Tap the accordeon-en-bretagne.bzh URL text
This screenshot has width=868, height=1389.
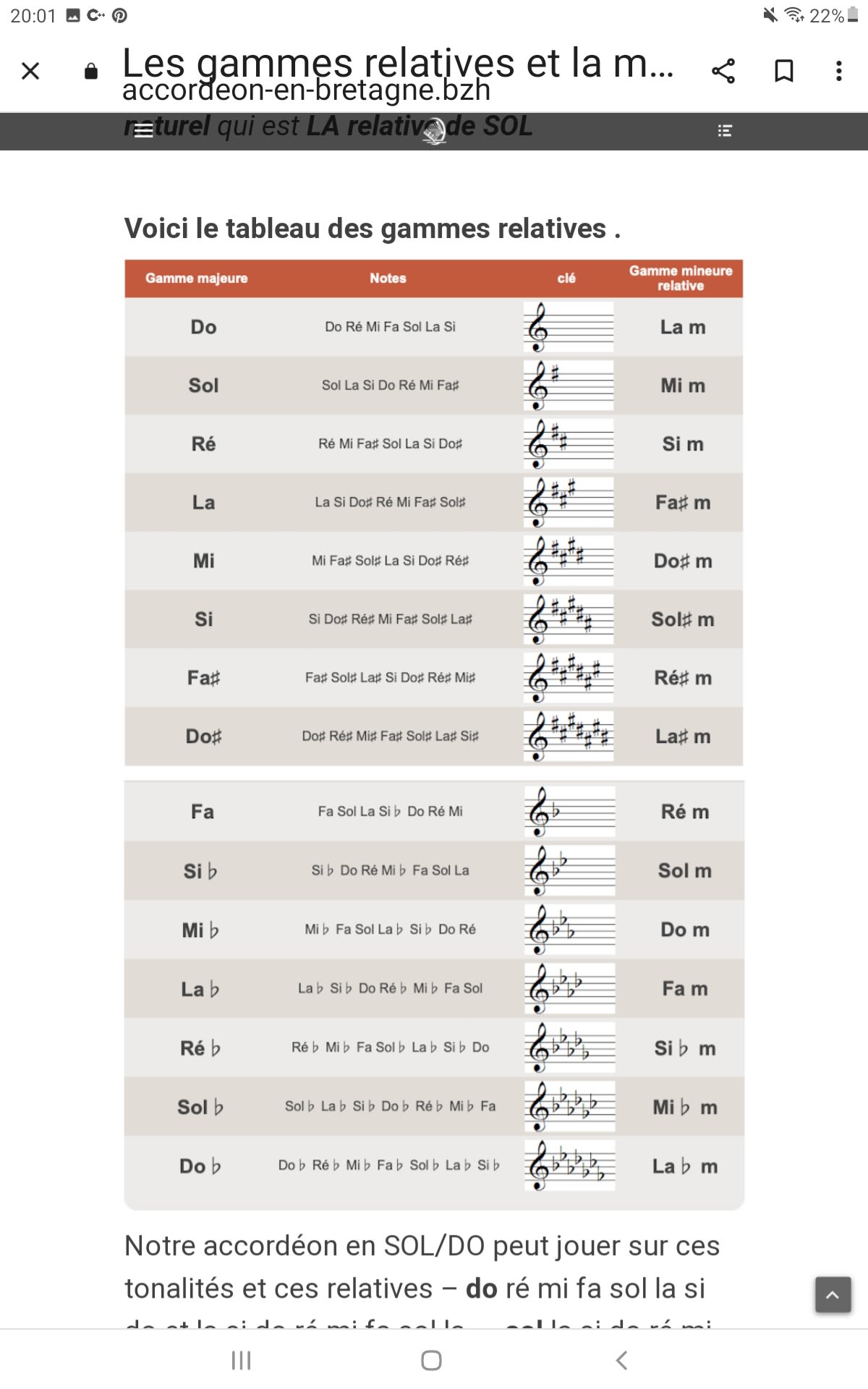(307, 91)
